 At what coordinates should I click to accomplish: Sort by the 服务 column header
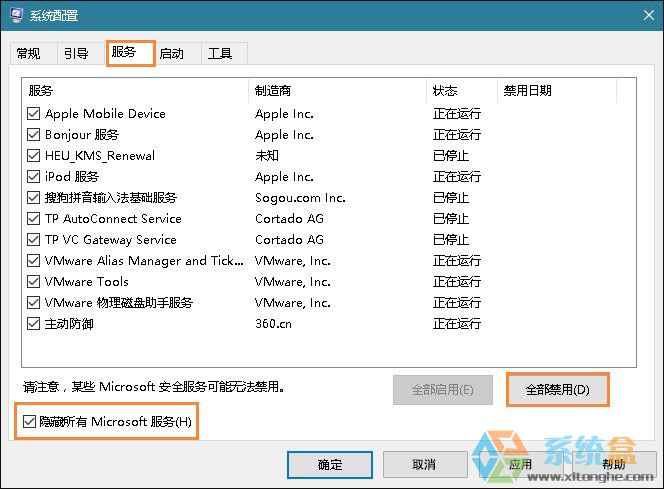(x=135, y=91)
